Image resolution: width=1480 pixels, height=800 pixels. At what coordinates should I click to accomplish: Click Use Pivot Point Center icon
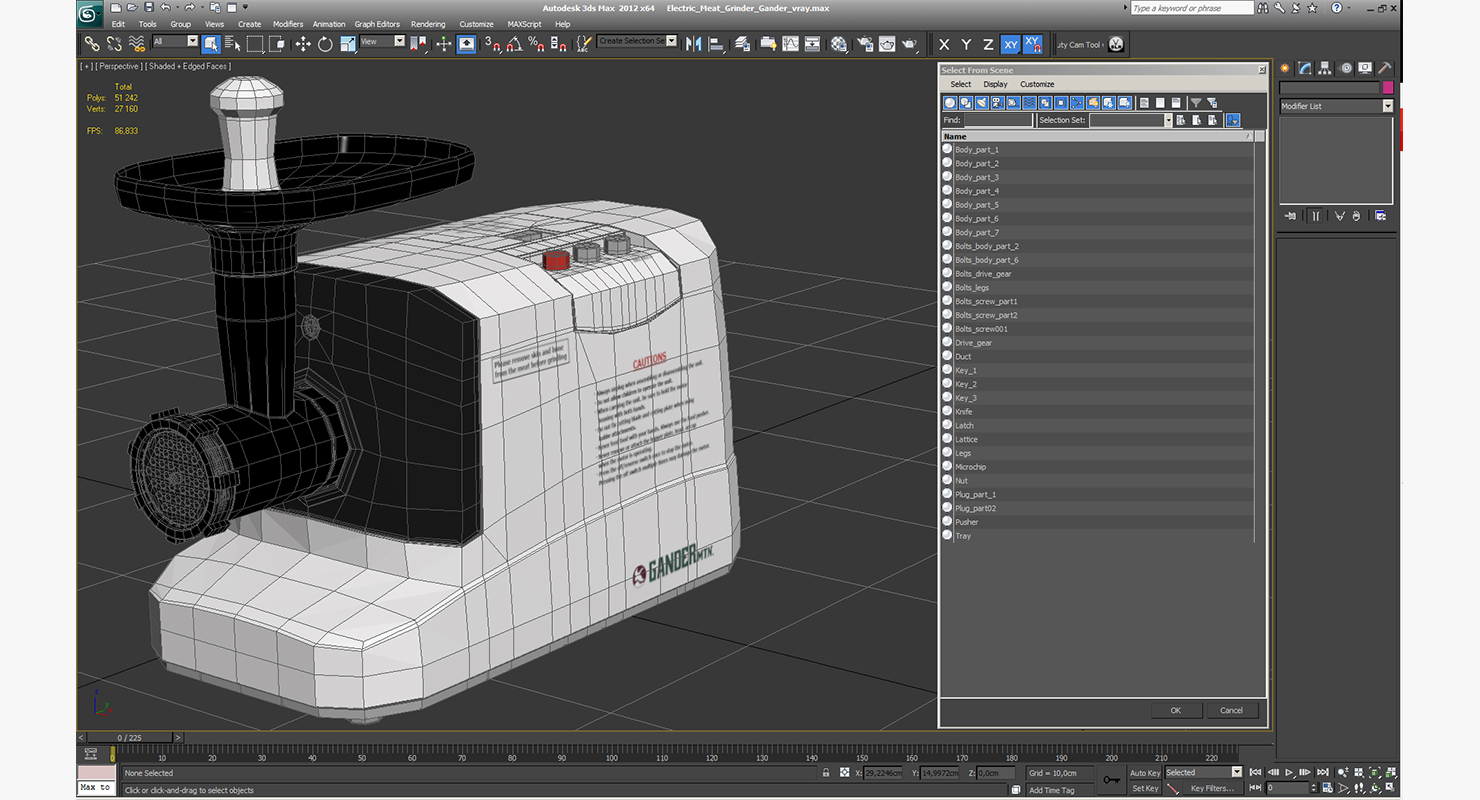(419, 44)
